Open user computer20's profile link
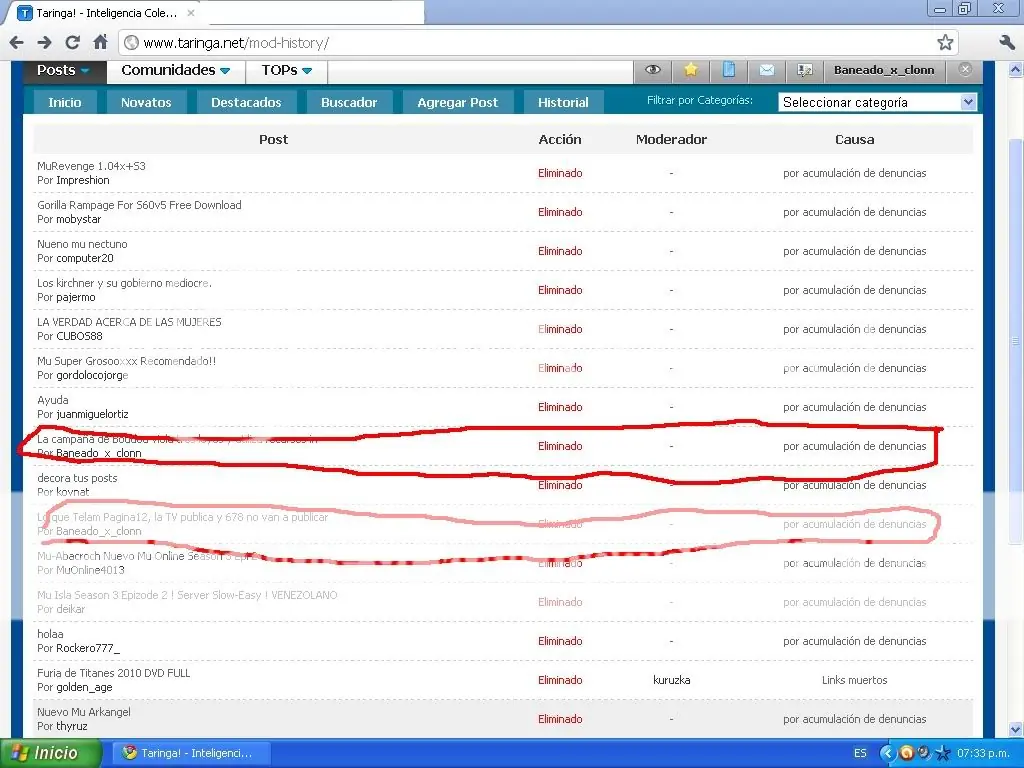This screenshot has width=1024, height=768. click(85, 259)
